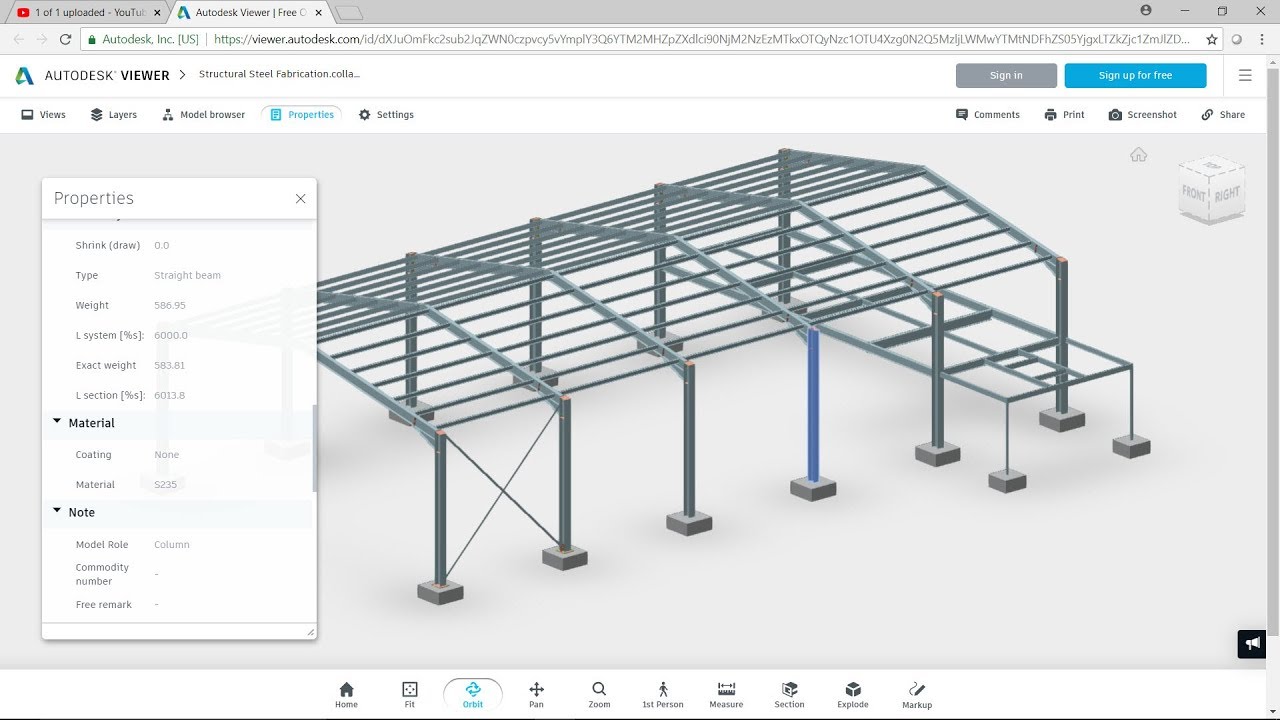The width and height of the screenshot is (1280, 720).
Task: Open the Settings menu
Action: [385, 114]
